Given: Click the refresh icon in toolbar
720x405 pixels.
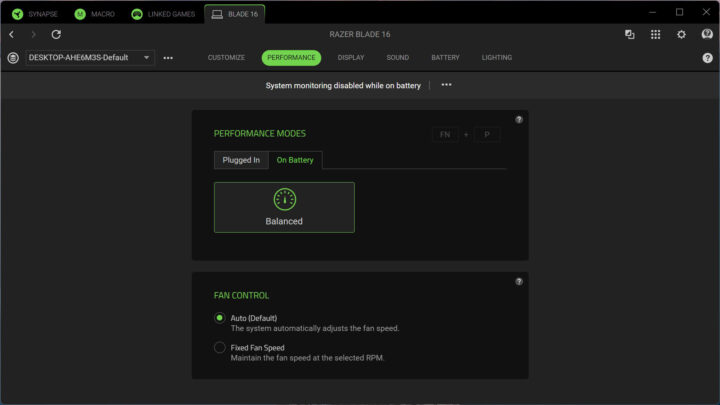Looking at the screenshot, I should pyautogui.click(x=56, y=34).
